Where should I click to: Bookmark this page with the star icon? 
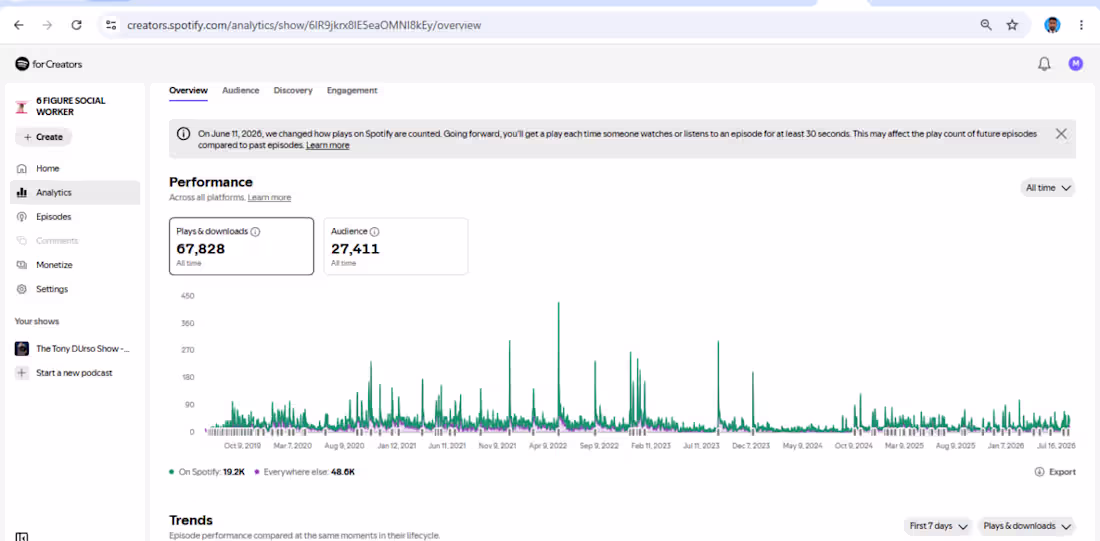(1012, 25)
